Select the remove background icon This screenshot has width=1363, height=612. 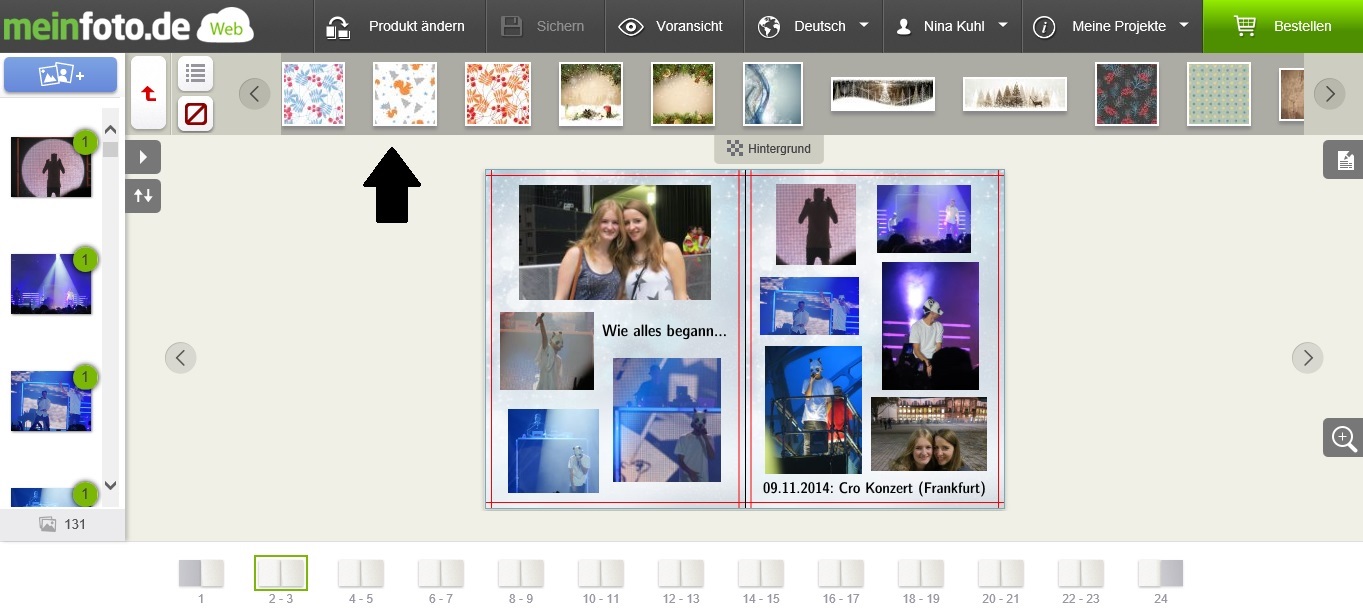point(195,114)
